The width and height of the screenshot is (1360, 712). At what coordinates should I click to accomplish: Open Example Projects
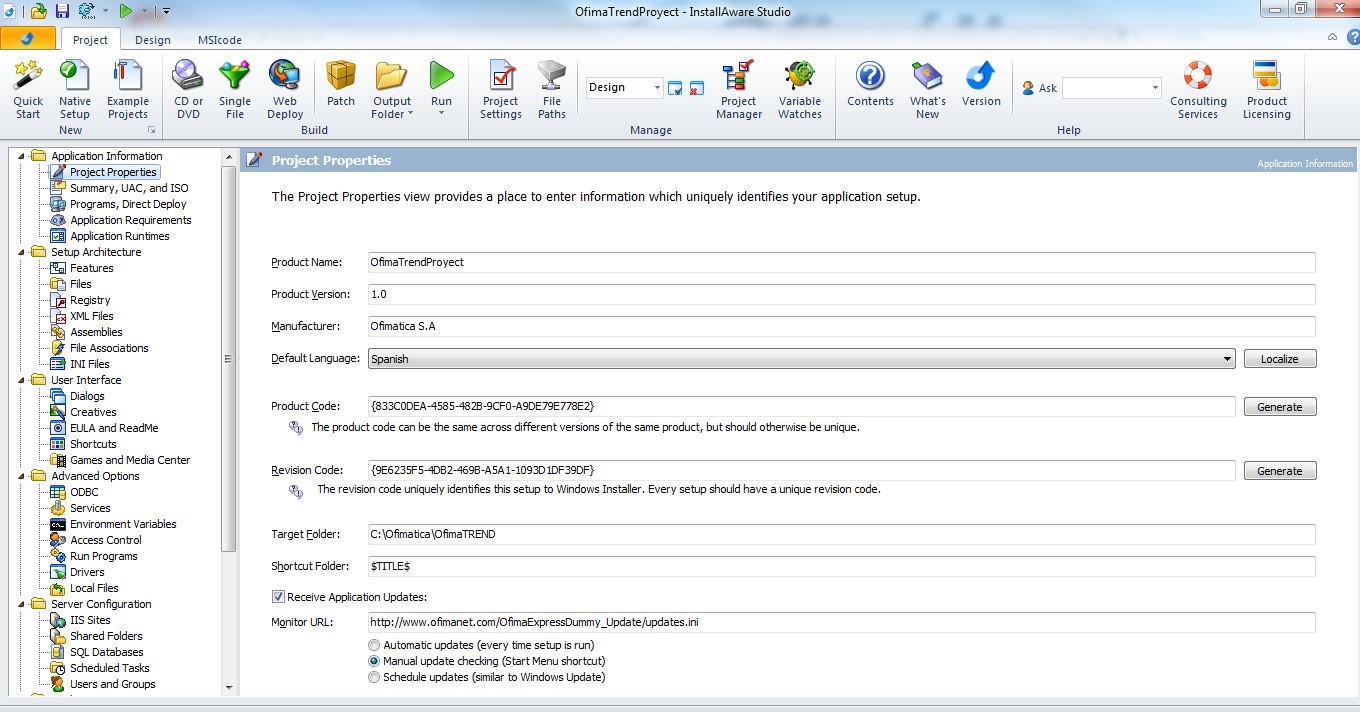coord(128,89)
